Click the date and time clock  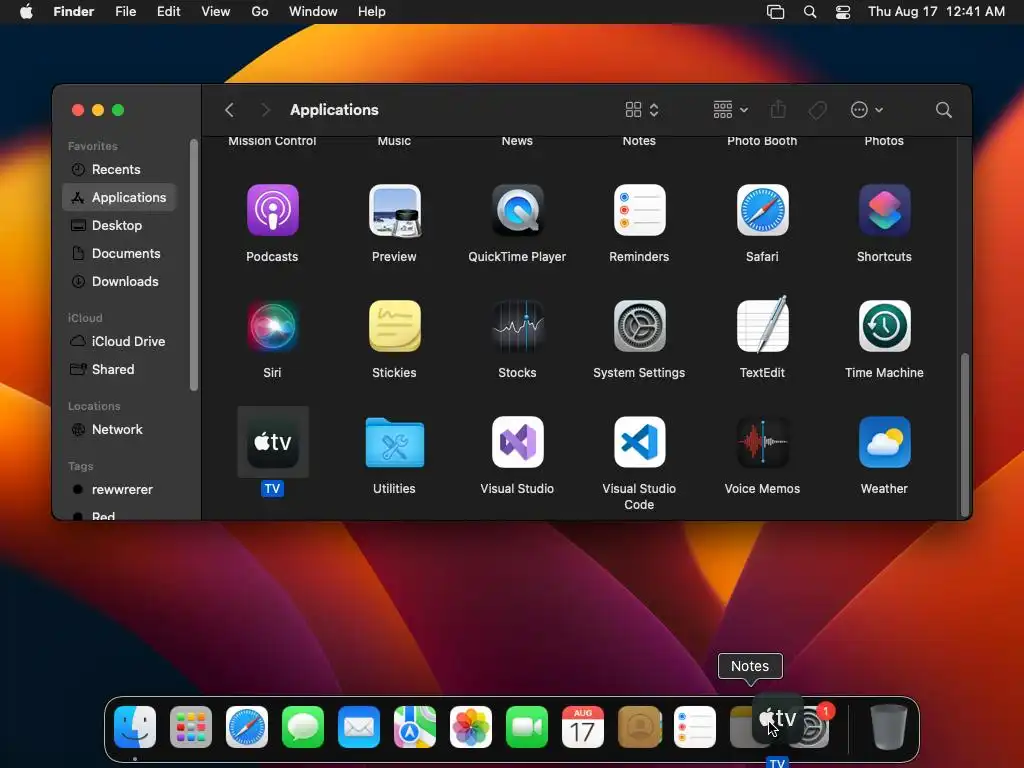pos(936,12)
